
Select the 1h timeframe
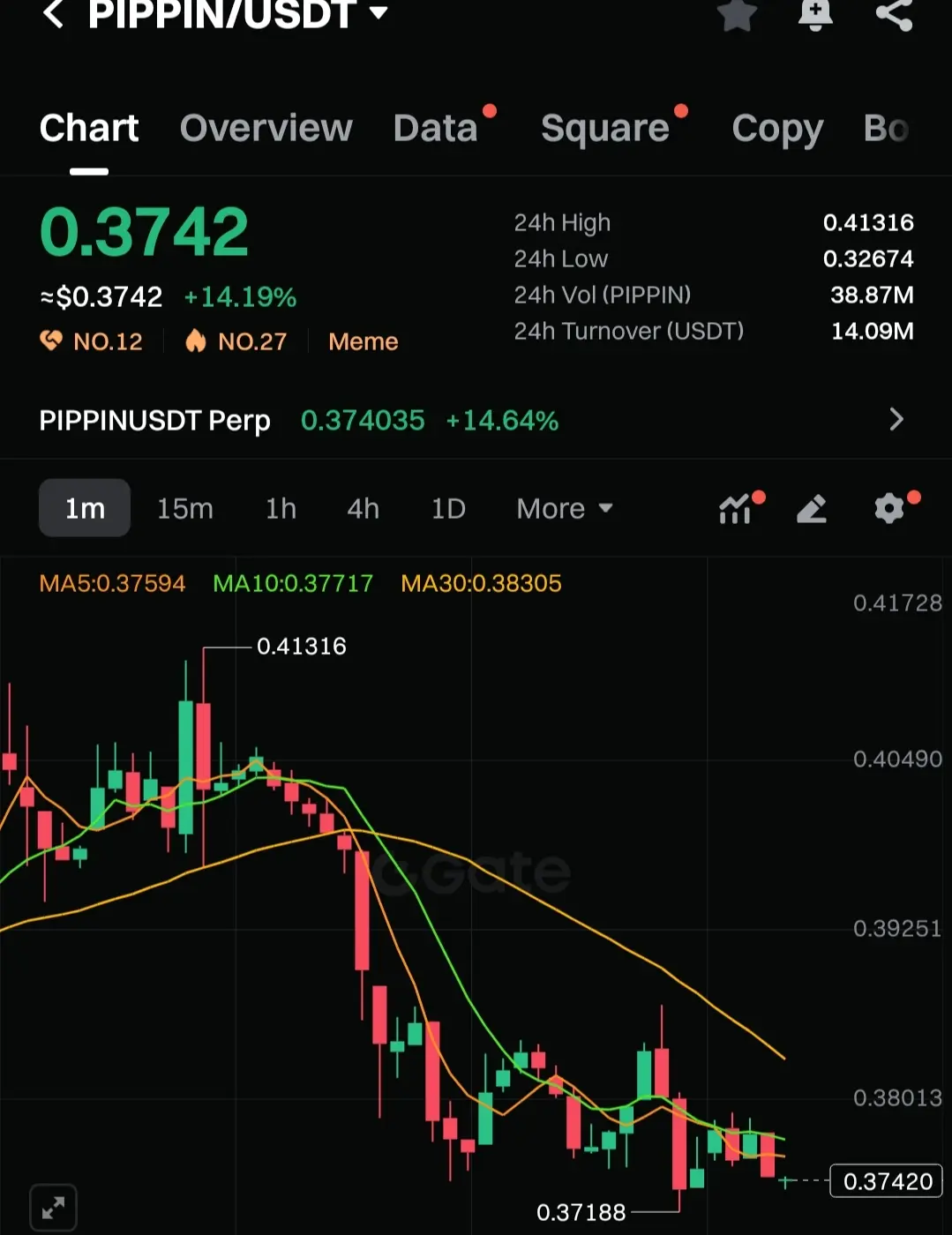click(x=281, y=509)
